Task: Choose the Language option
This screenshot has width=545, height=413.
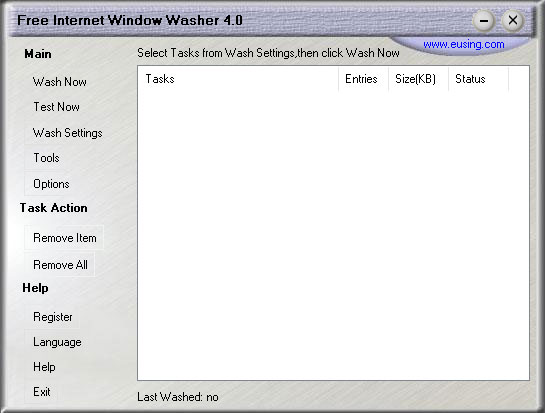Action: pyautogui.click(x=57, y=342)
